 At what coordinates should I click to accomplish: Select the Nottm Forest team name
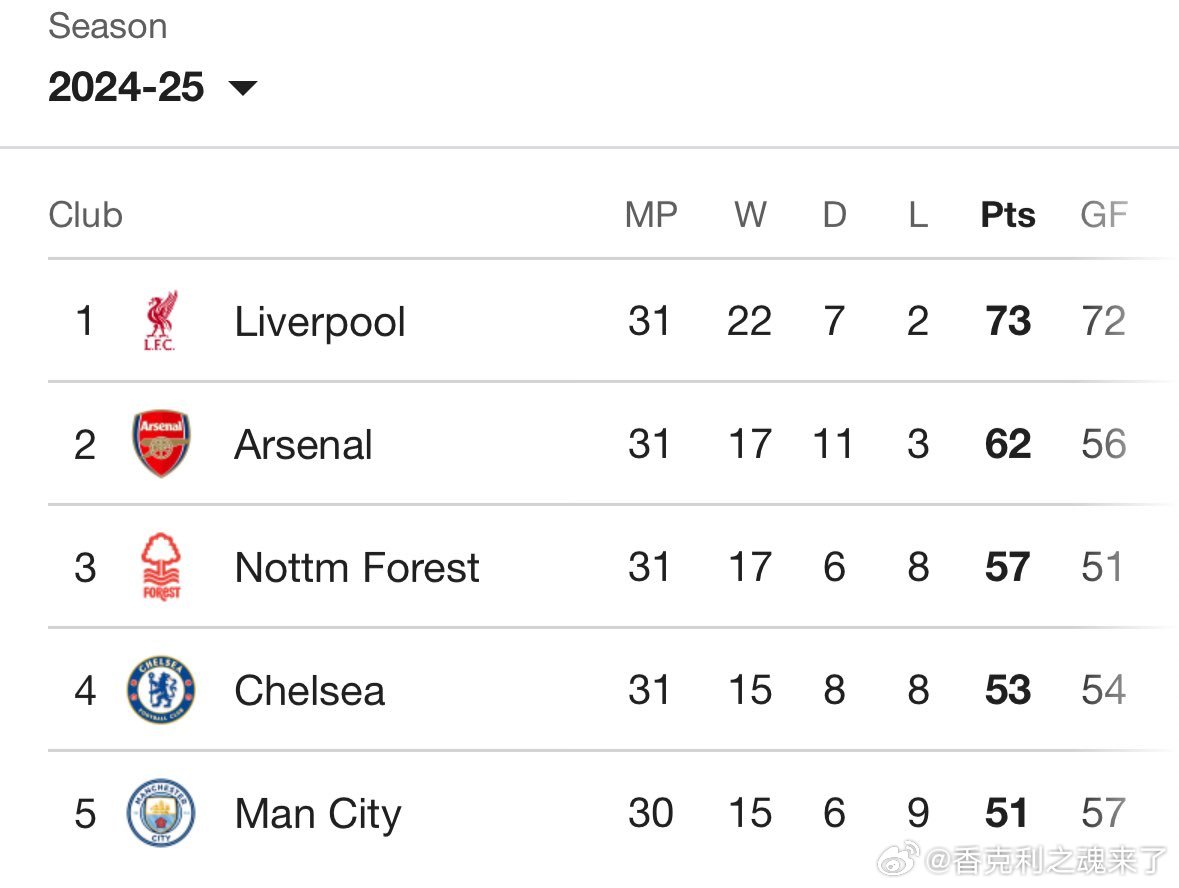tap(356, 567)
